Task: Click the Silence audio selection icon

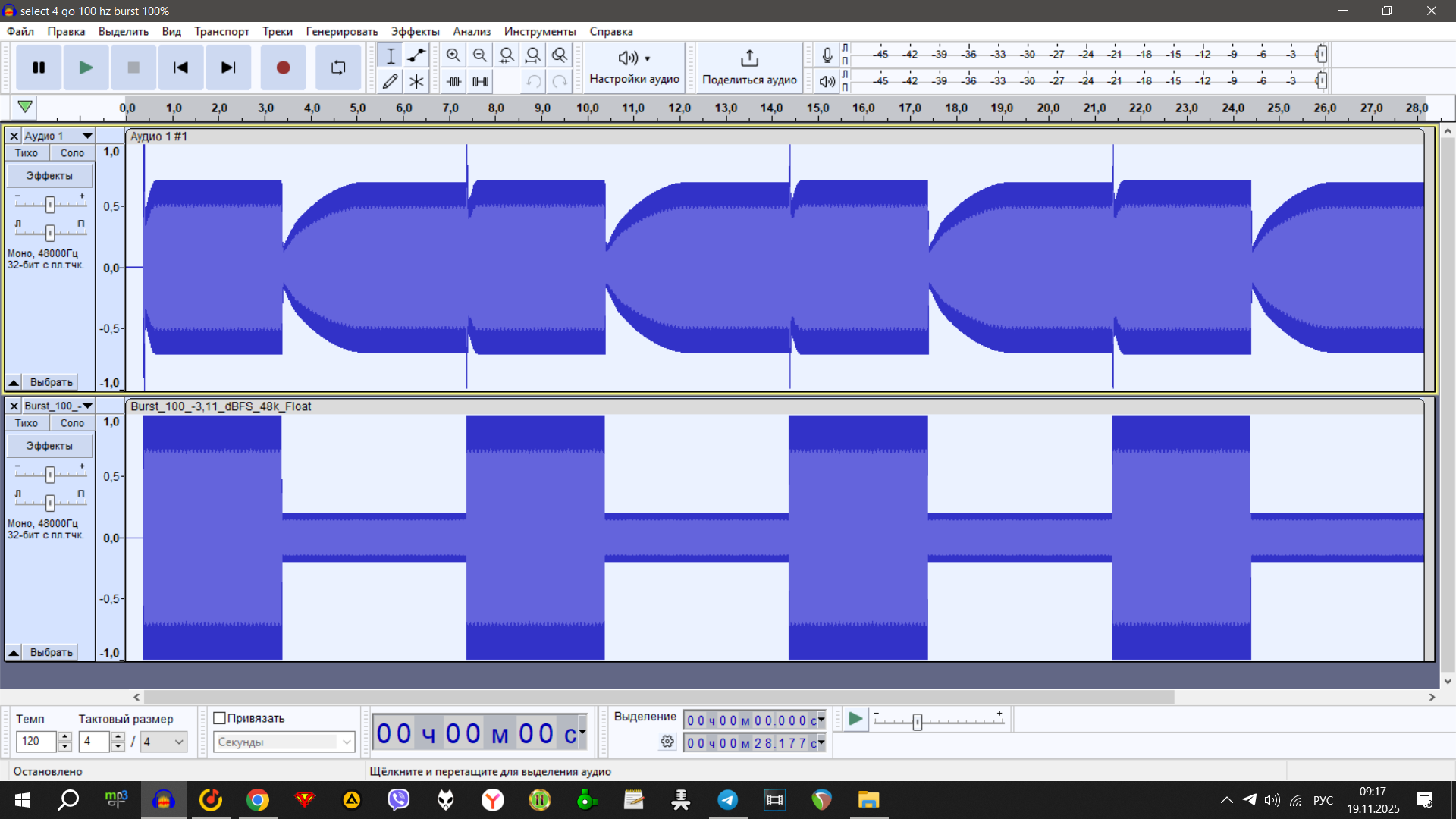Action: coord(480,81)
